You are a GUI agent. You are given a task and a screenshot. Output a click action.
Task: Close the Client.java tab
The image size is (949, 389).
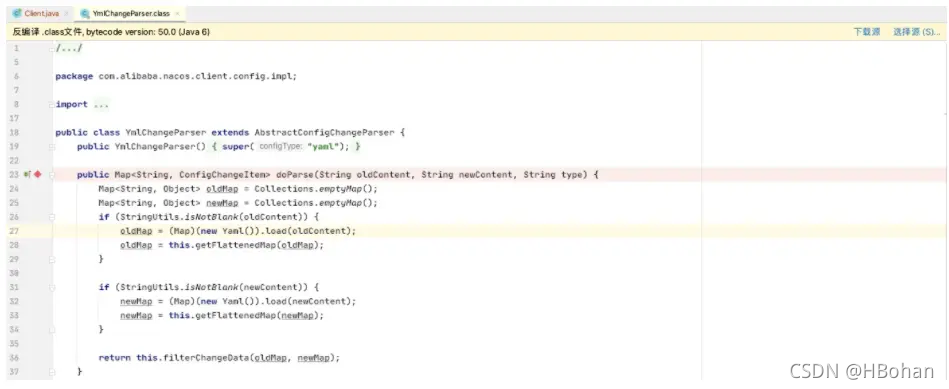click(66, 13)
